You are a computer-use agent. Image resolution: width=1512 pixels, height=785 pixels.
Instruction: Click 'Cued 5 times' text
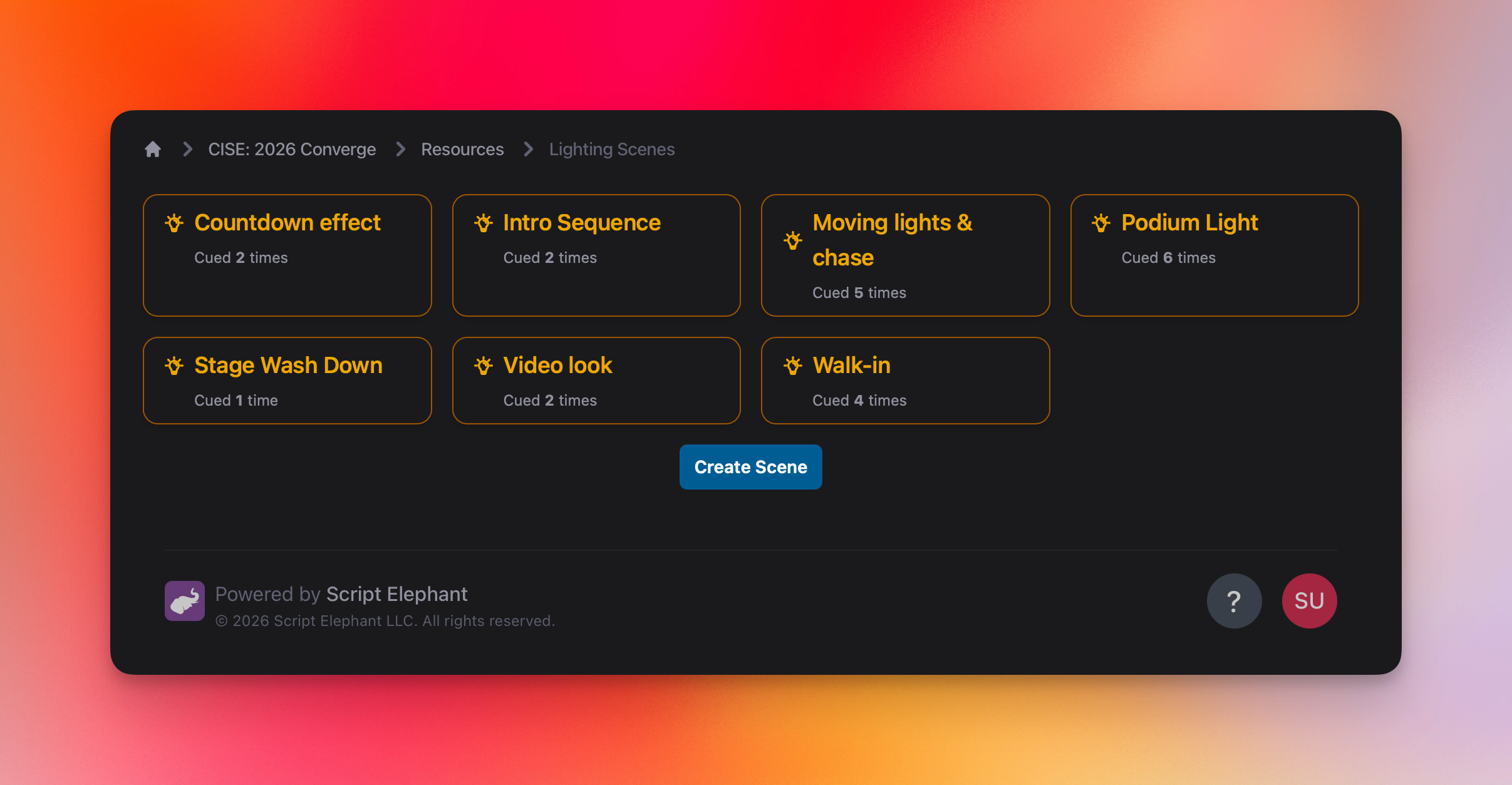click(x=859, y=293)
